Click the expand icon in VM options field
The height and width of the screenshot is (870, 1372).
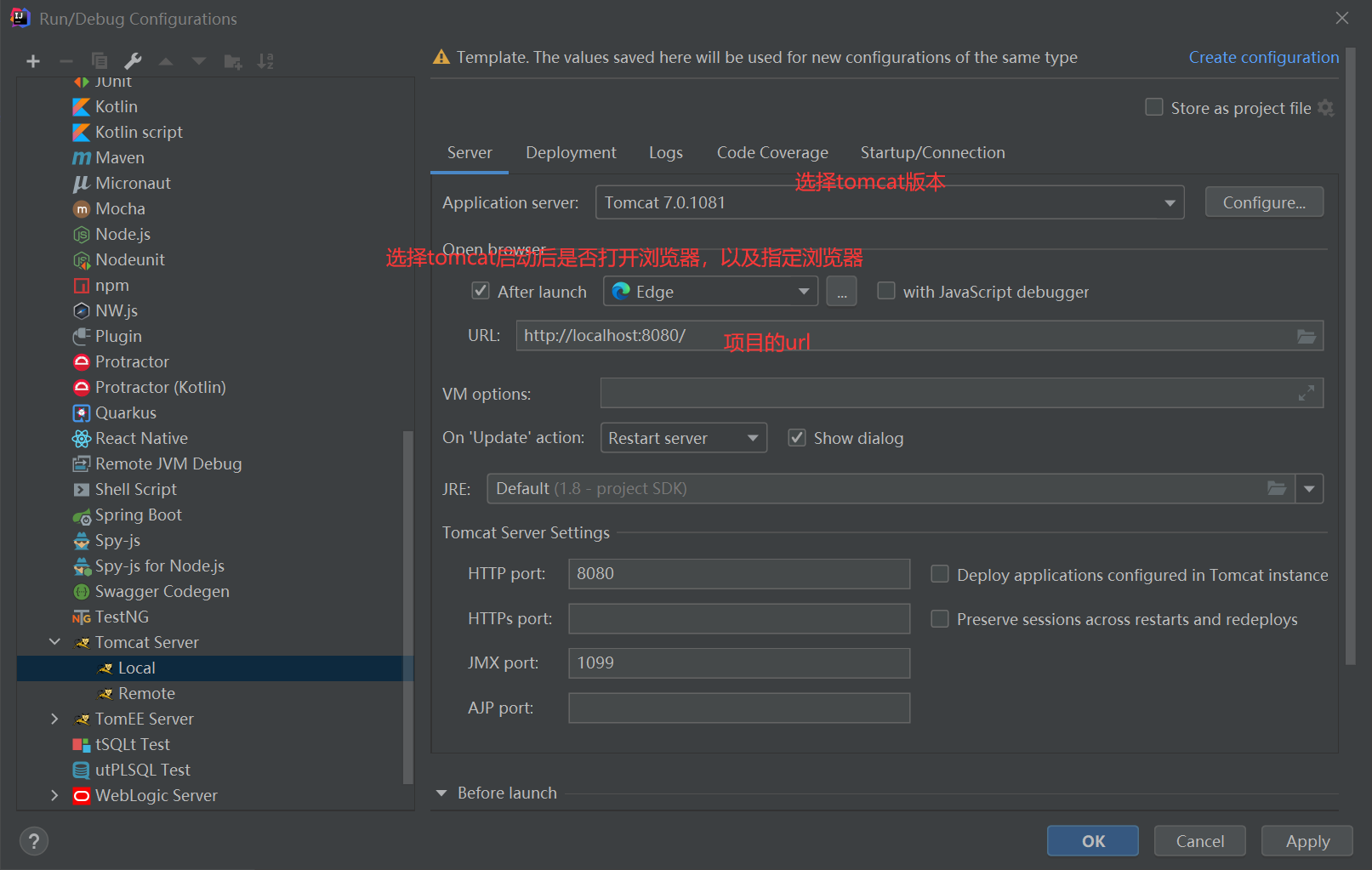click(1306, 393)
